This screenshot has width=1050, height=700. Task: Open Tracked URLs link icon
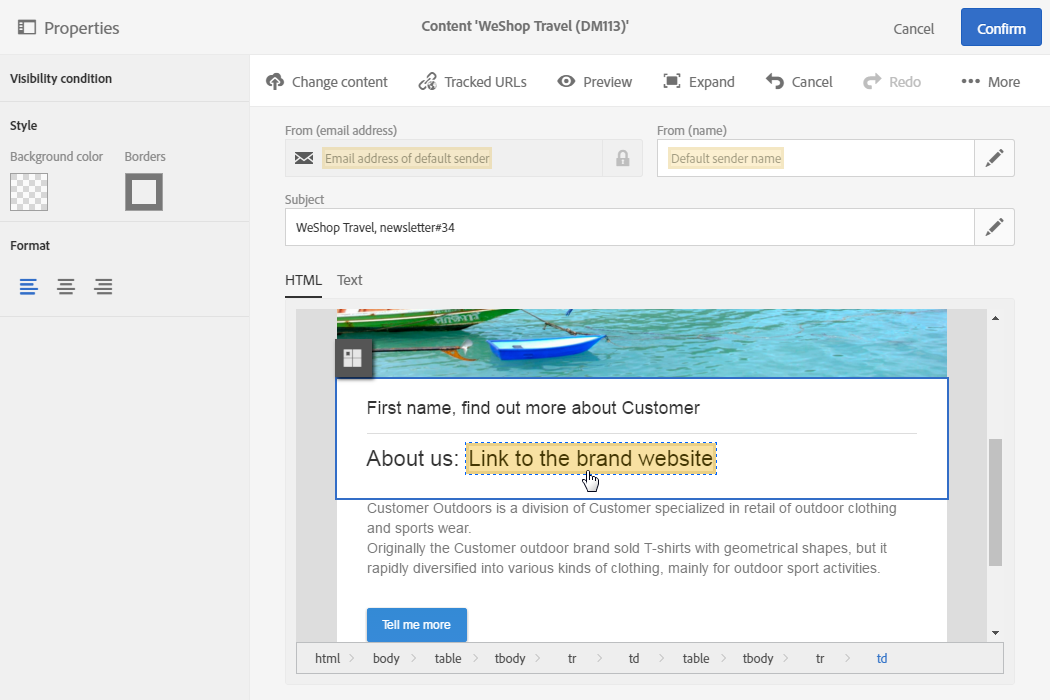(x=427, y=82)
